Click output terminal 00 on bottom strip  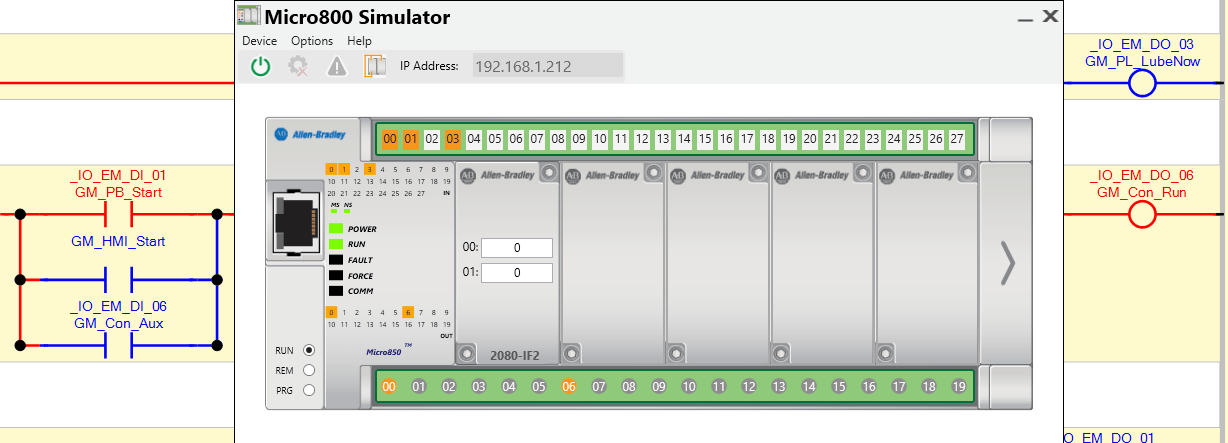tap(389, 386)
